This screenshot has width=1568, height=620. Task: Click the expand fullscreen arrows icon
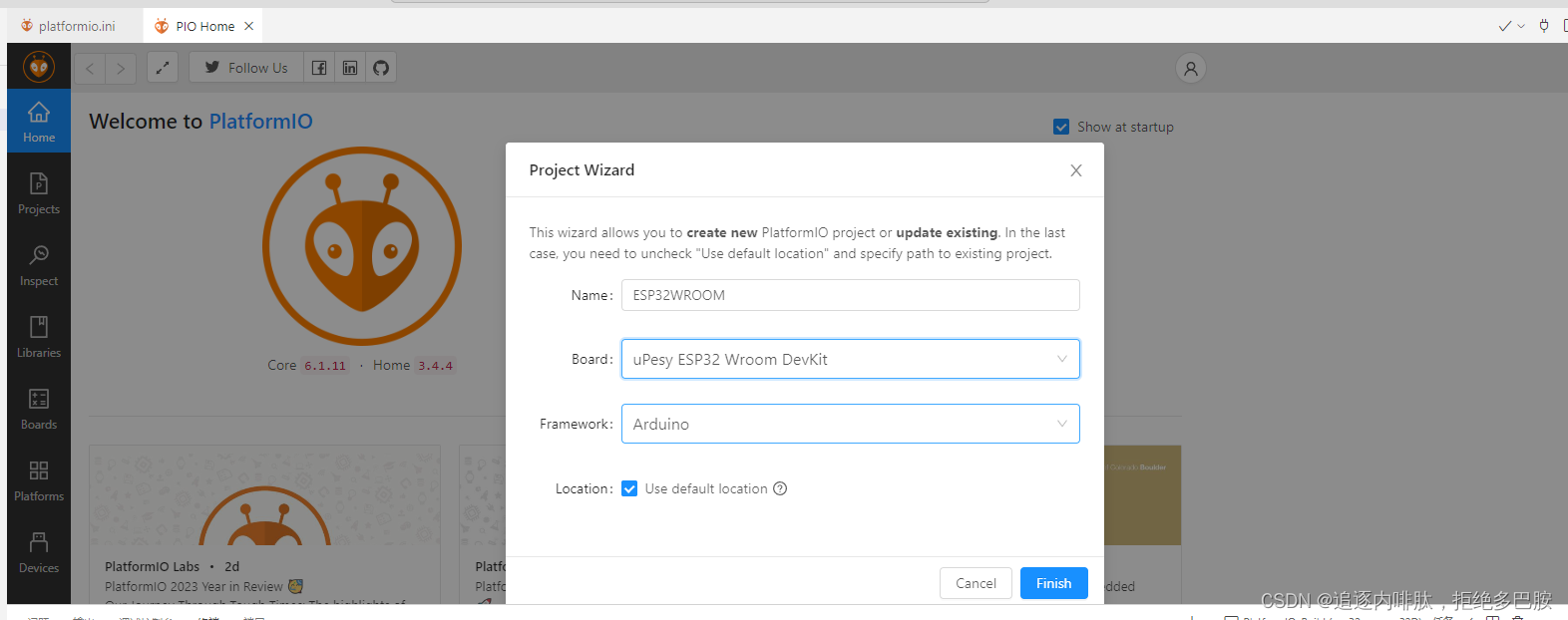163,68
